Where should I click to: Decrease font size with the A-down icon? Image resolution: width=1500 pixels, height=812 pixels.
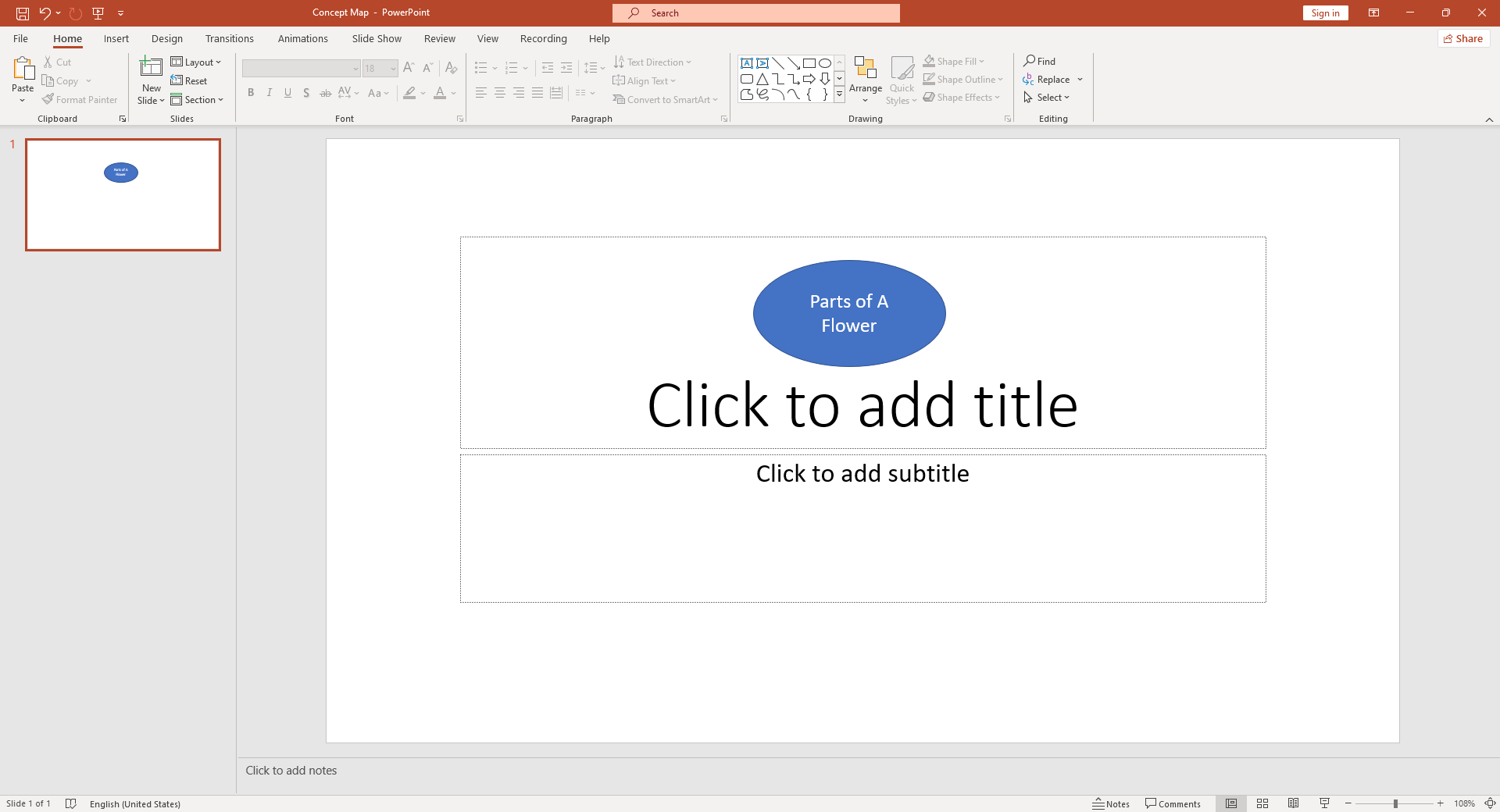427,69
